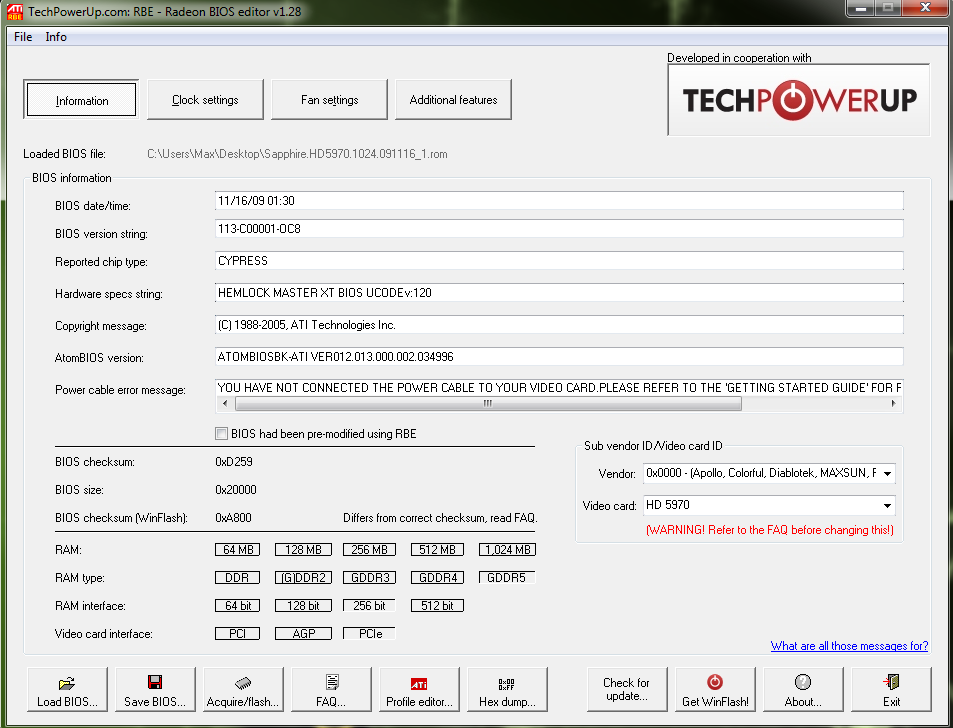Switch to the Clock settings tab
The height and width of the screenshot is (728, 953).
click(x=205, y=100)
